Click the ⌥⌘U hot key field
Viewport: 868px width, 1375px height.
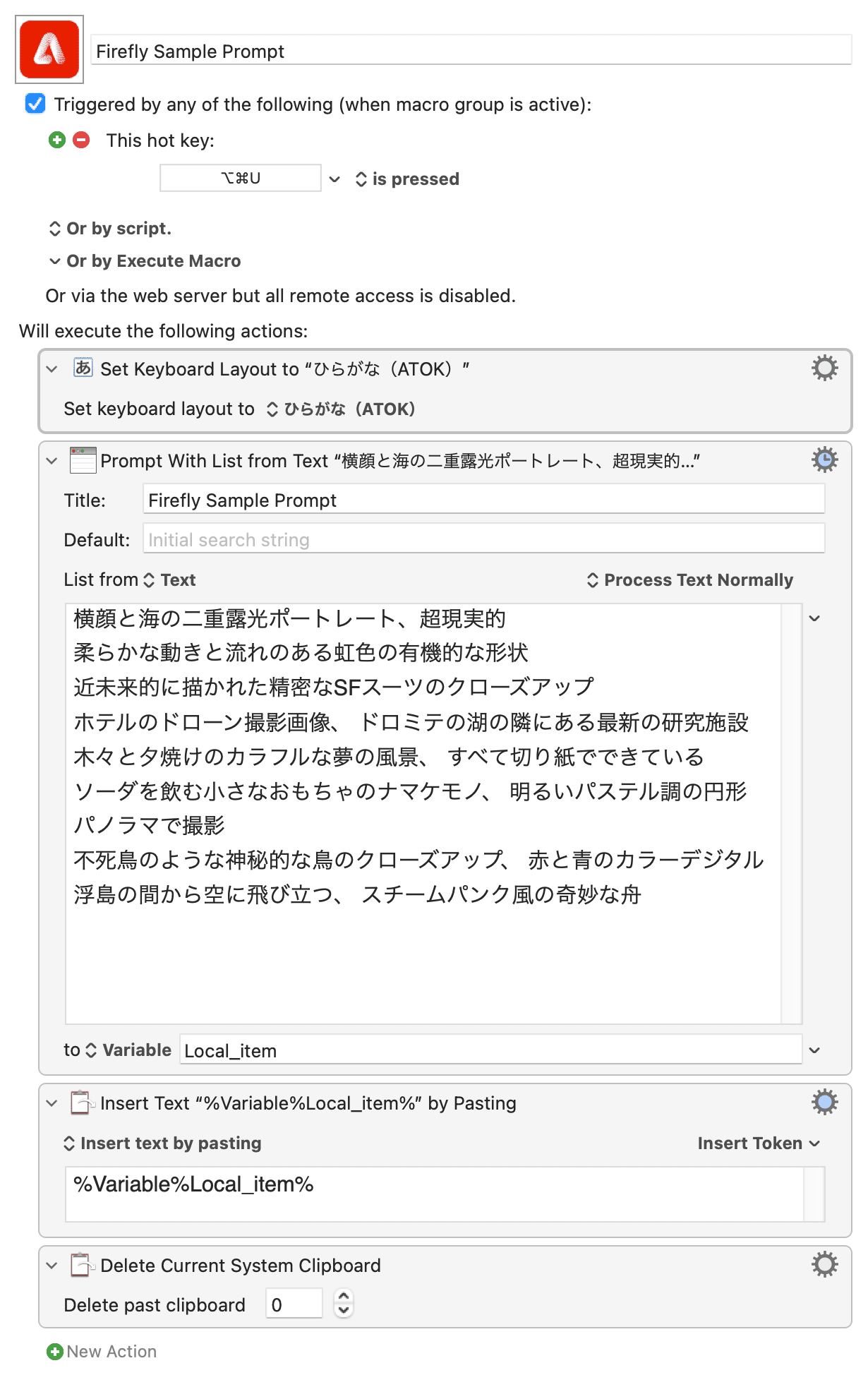[x=241, y=178]
